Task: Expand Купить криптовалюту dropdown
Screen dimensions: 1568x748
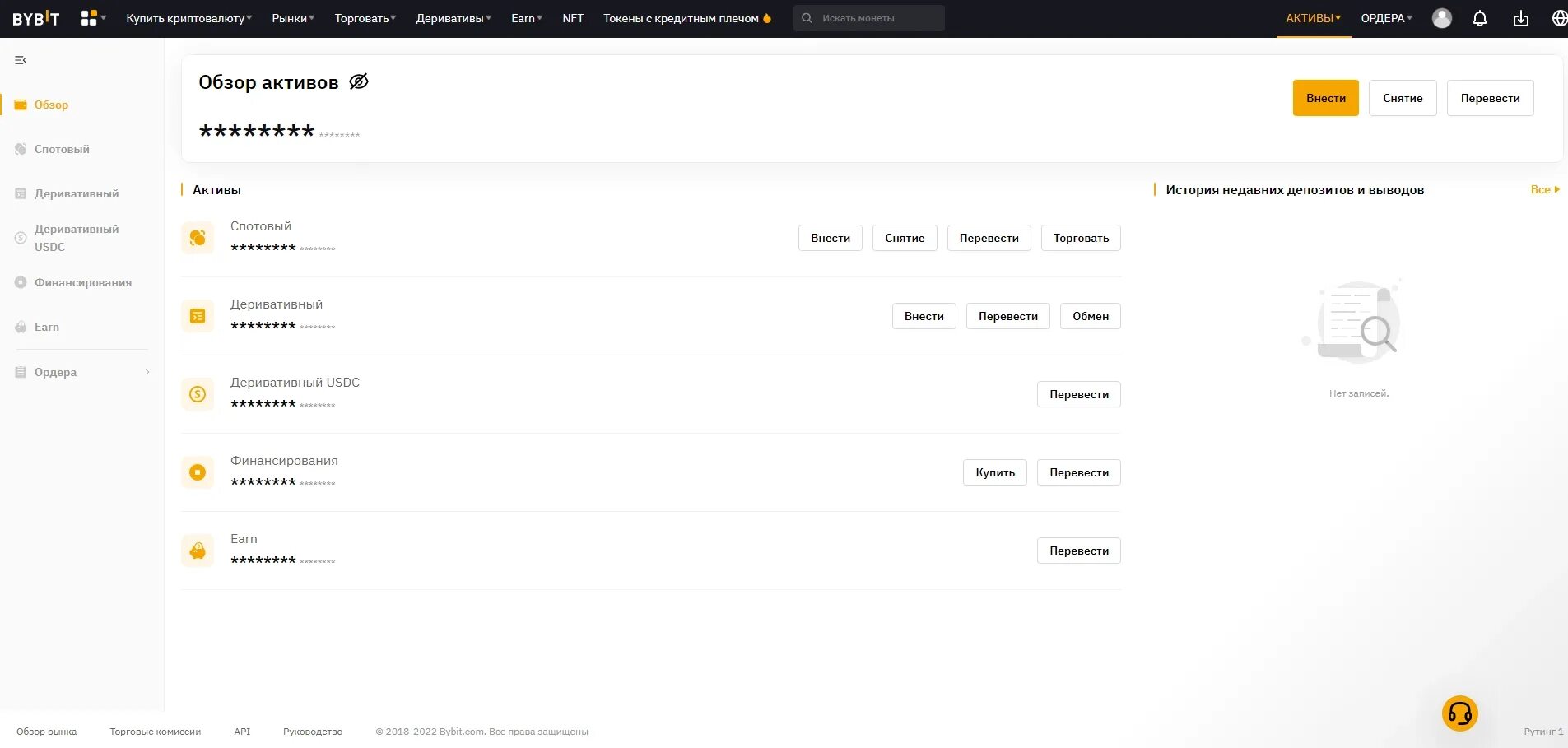Action: click(x=188, y=18)
